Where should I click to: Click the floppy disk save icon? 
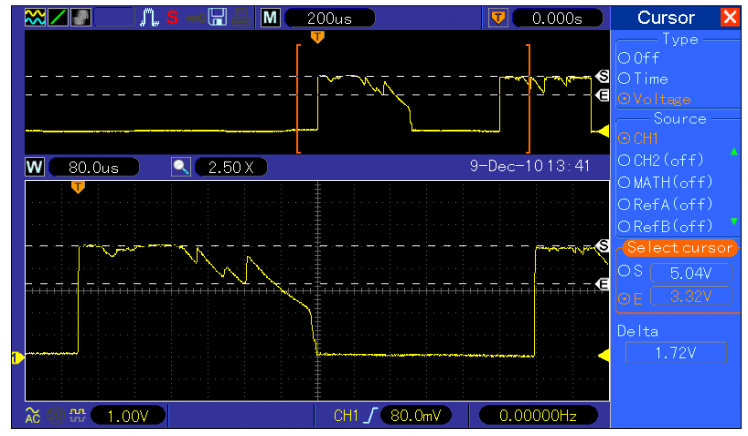(x=216, y=17)
